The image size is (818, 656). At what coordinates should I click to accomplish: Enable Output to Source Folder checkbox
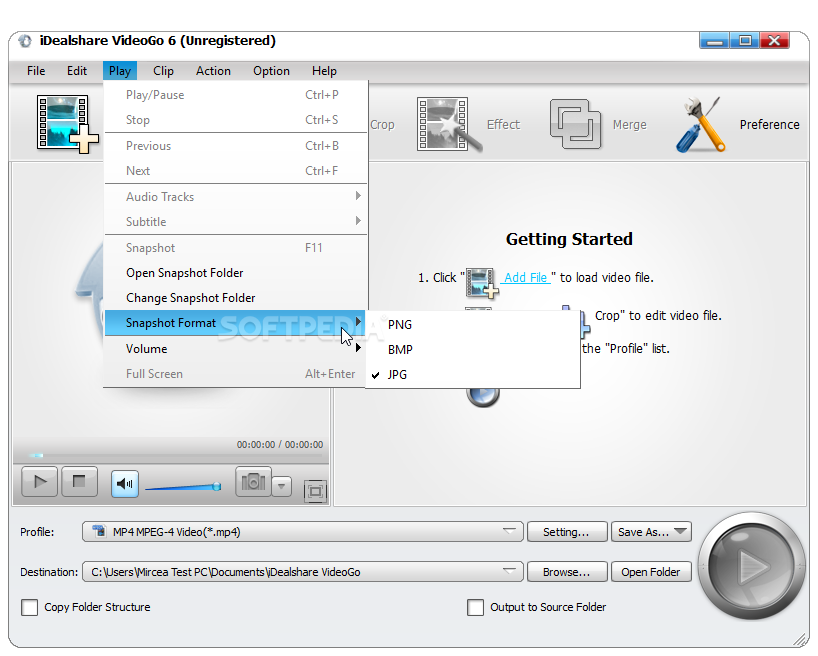[475, 607]
